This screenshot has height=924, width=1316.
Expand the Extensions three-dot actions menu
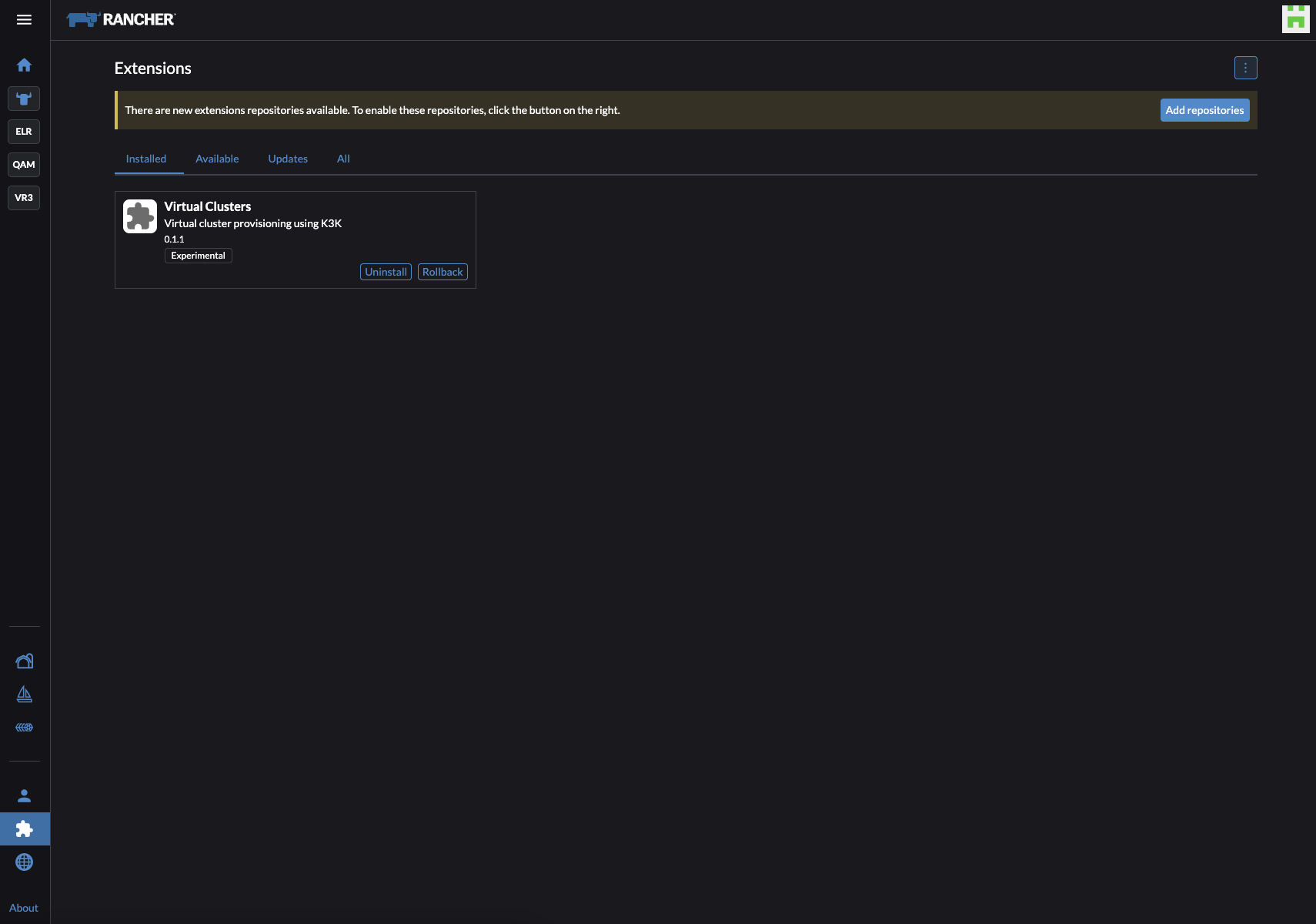[x=1245, y=68]
